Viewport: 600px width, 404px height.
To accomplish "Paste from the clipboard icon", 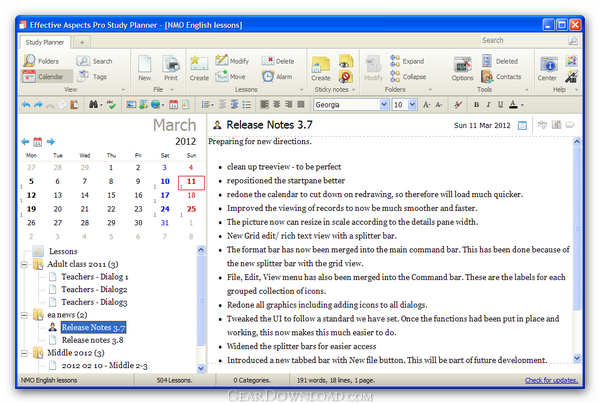I will 74,104.
